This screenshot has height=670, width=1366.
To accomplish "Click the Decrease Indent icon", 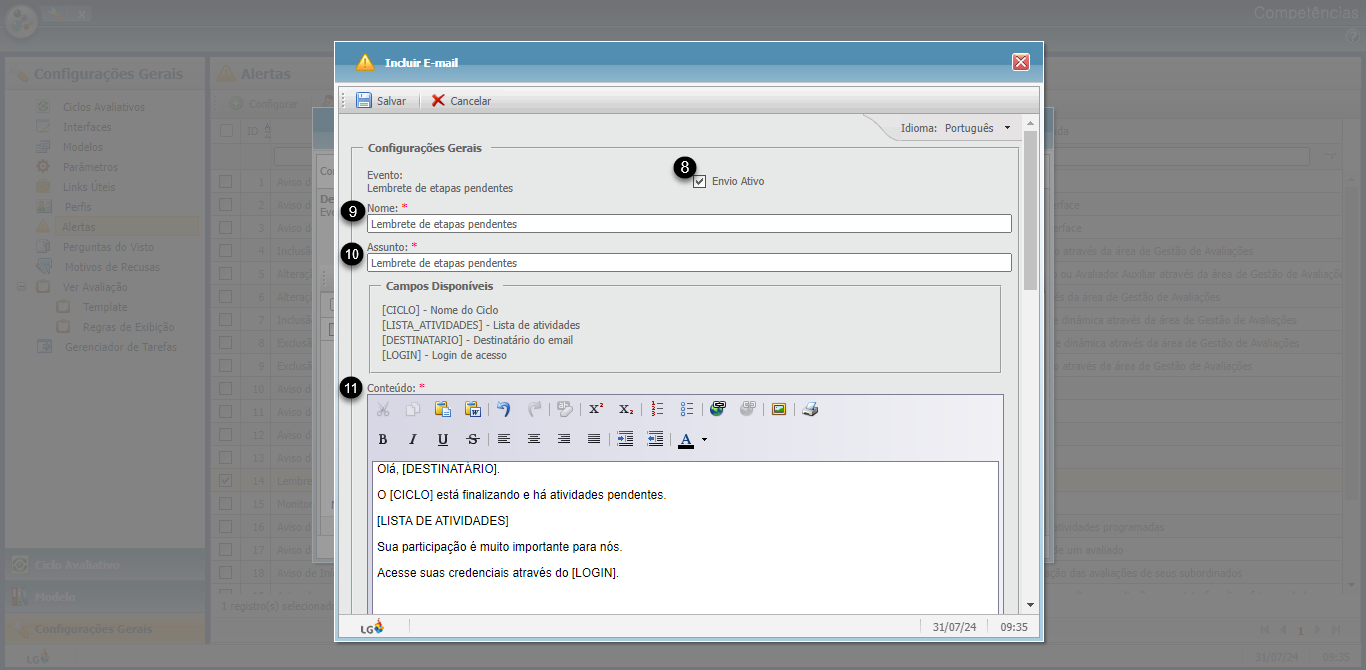I will (x=655, y=439).
